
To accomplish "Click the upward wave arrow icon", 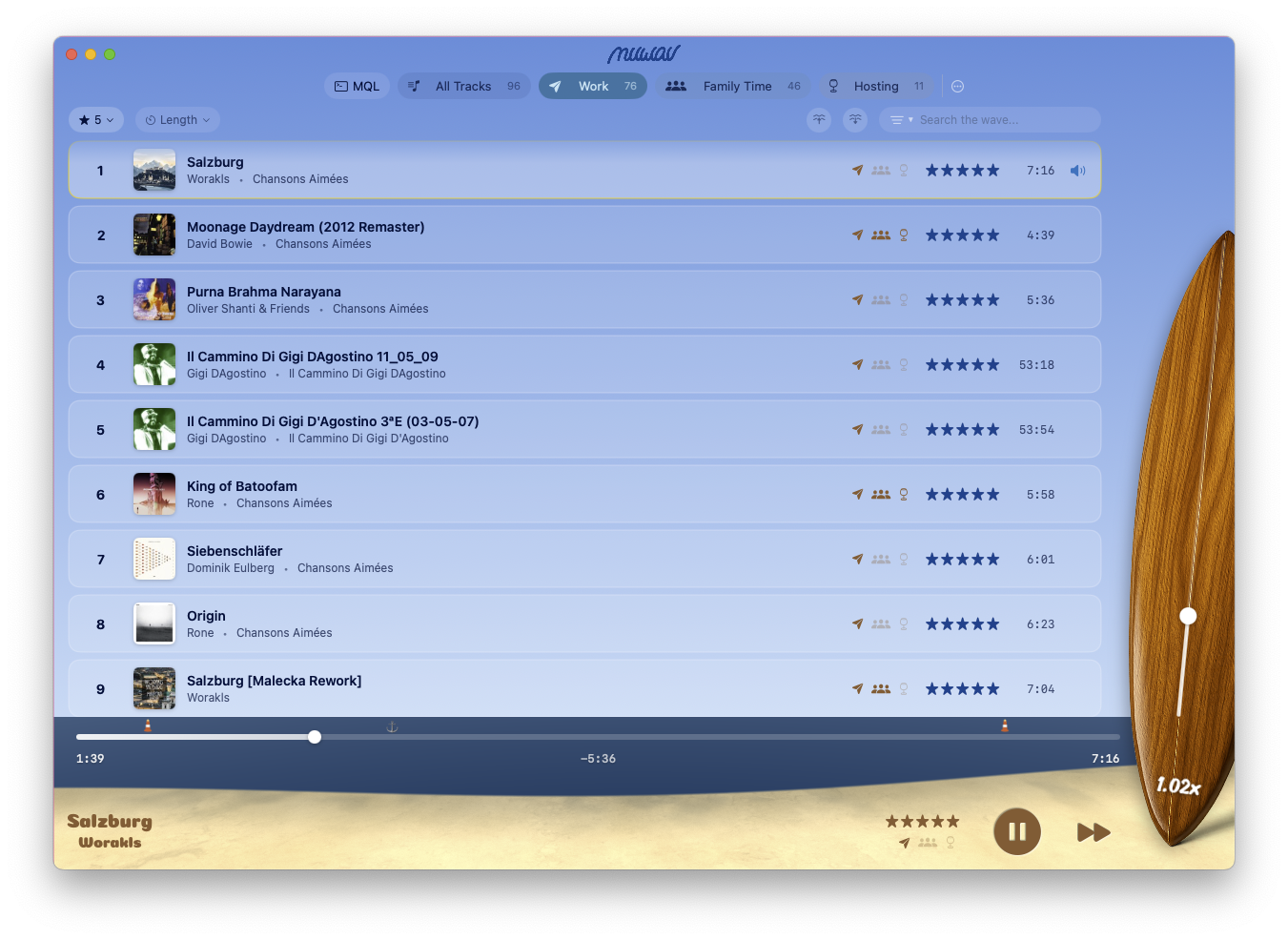I will coord(819,119).
